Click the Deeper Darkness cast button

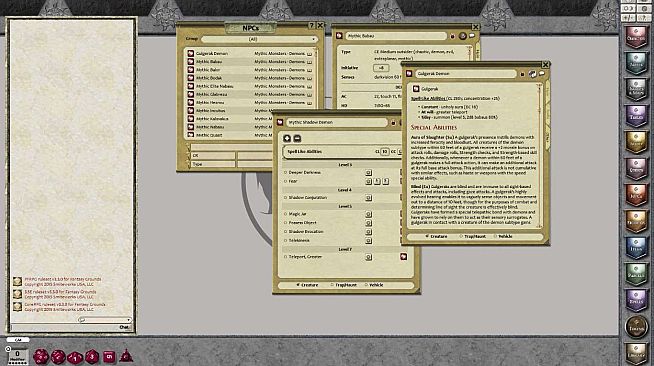[x=368, y=173]
